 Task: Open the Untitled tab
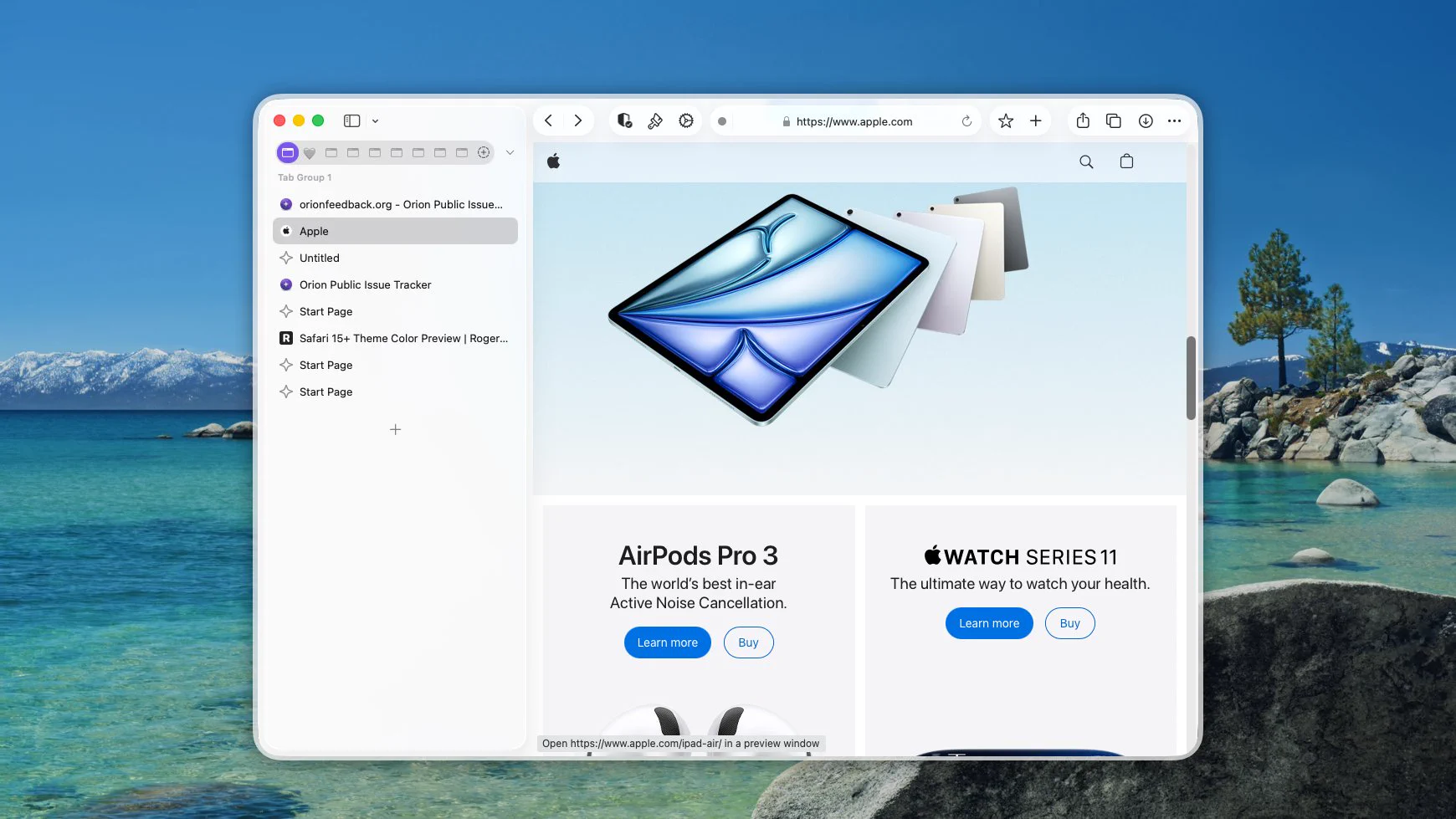coord(395,258)
